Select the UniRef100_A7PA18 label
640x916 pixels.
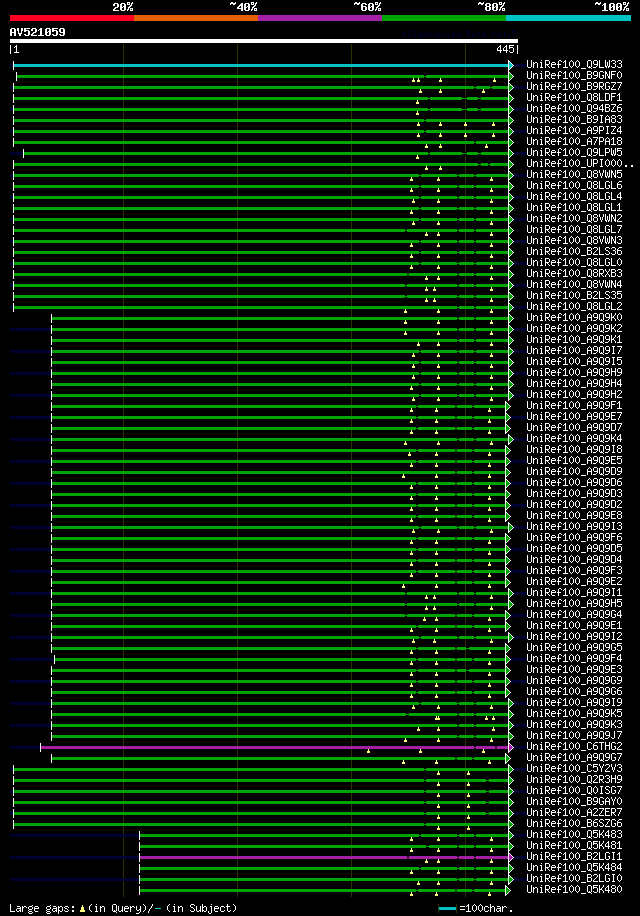coord(574,141)
